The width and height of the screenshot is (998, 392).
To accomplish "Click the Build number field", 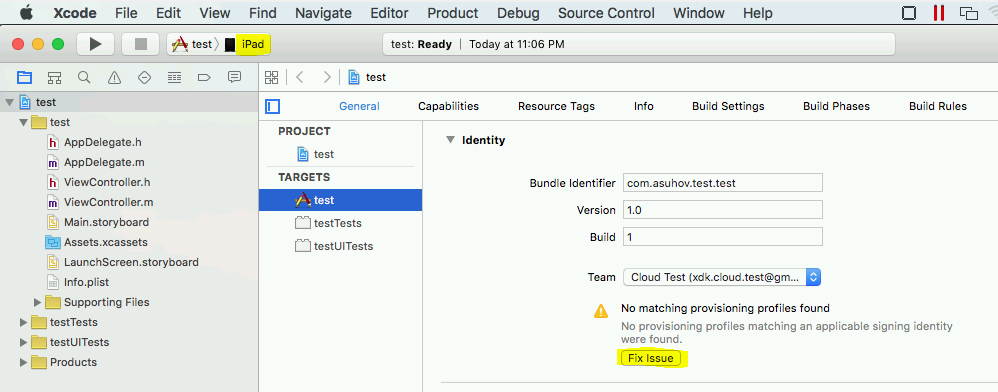I will click(722, 237).
